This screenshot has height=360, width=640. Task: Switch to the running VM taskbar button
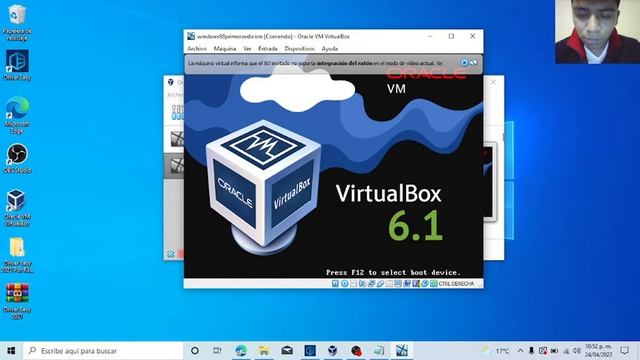[x=402, y=351]
